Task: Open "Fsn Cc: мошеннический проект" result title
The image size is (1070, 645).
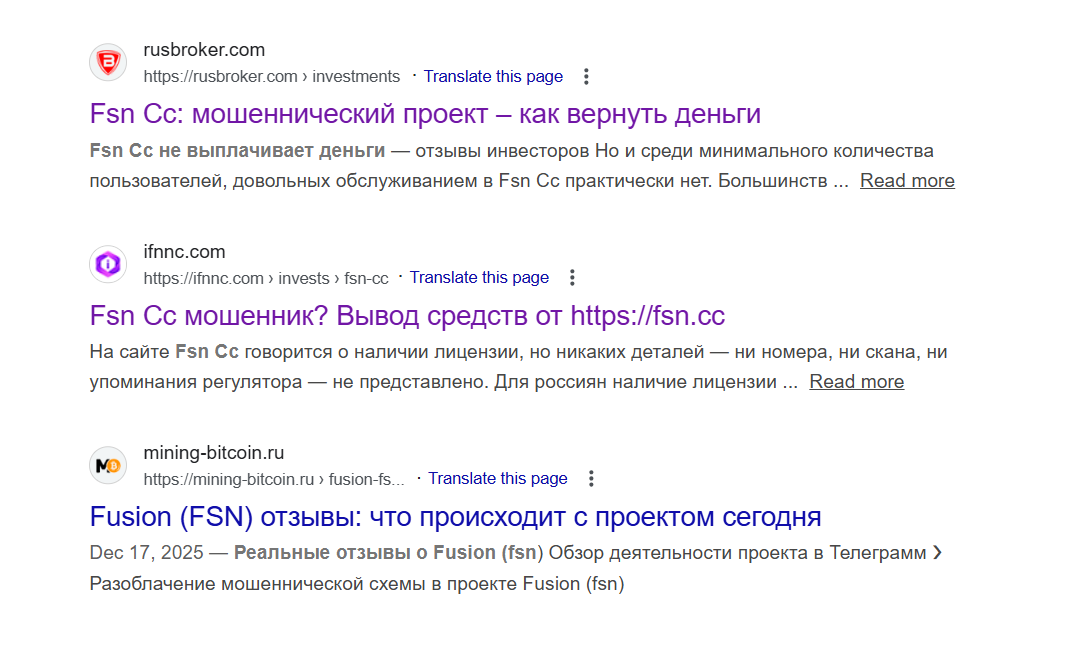Action: [425, 114]
